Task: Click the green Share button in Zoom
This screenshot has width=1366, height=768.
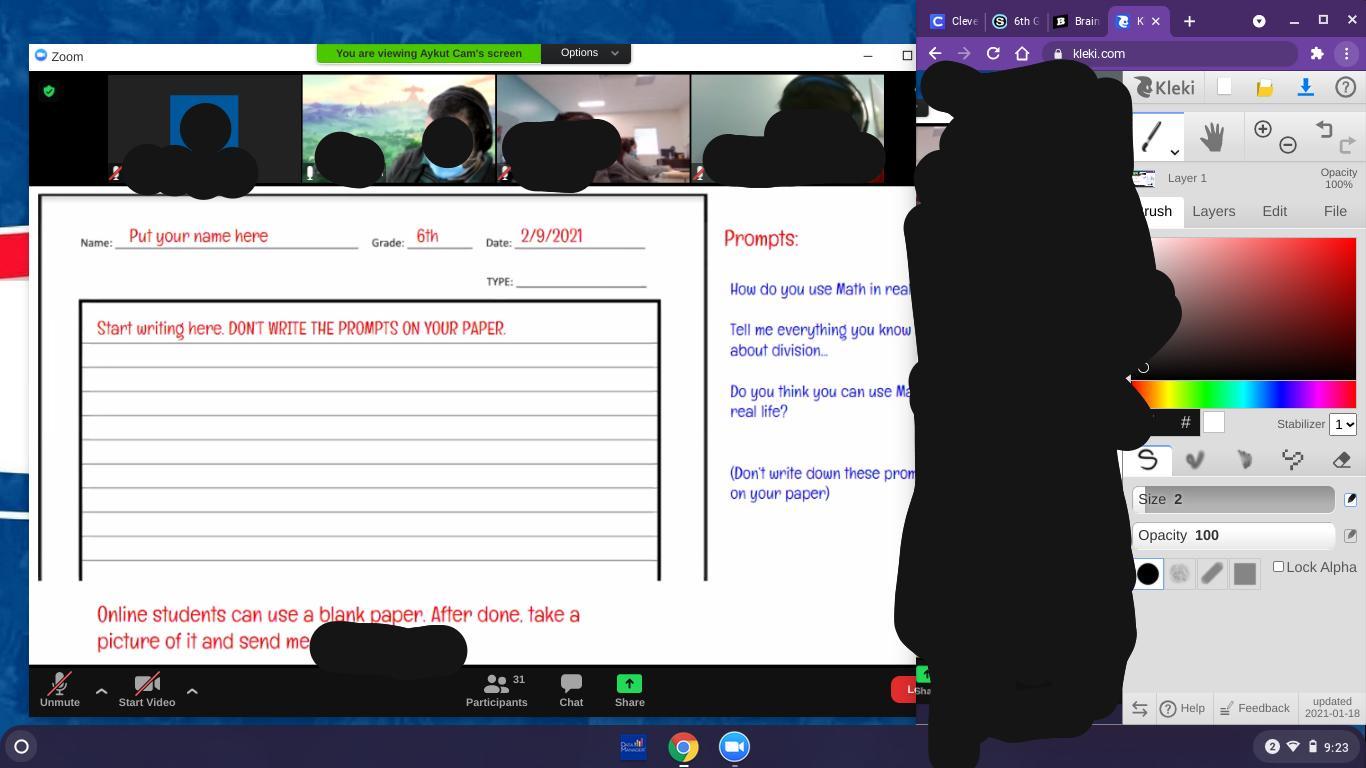Action: point(629,690)
